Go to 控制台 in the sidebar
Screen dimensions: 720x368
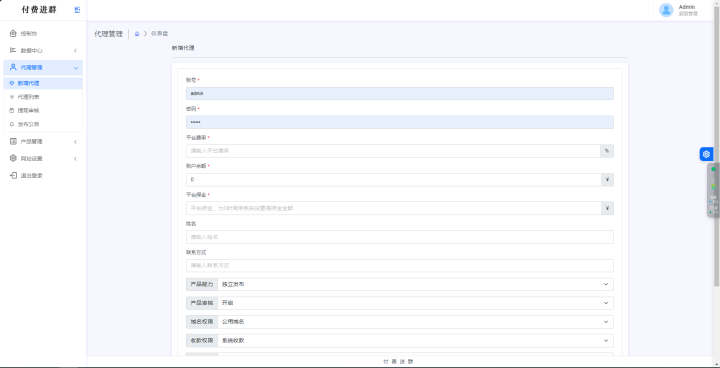tap(43, 33)
